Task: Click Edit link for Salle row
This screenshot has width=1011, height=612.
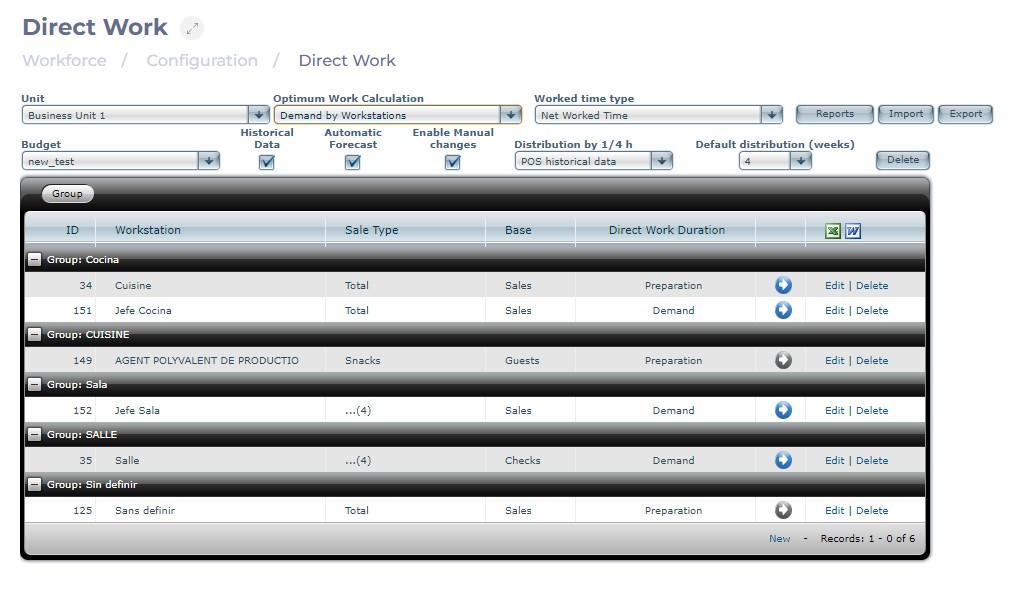Action: (834, 460)
